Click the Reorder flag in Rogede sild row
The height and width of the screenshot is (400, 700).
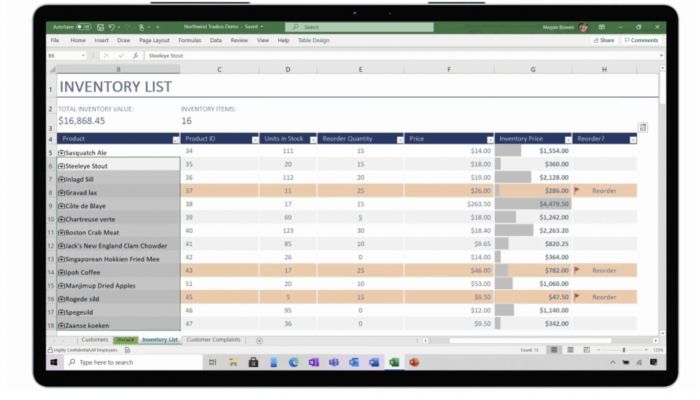(577, 297)
